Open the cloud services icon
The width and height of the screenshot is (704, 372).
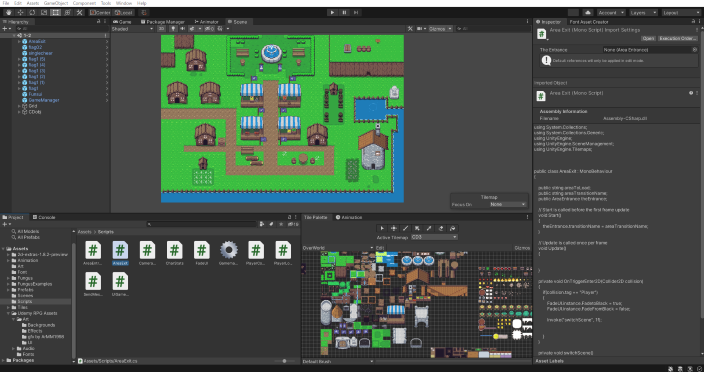[x=588, y=13]
